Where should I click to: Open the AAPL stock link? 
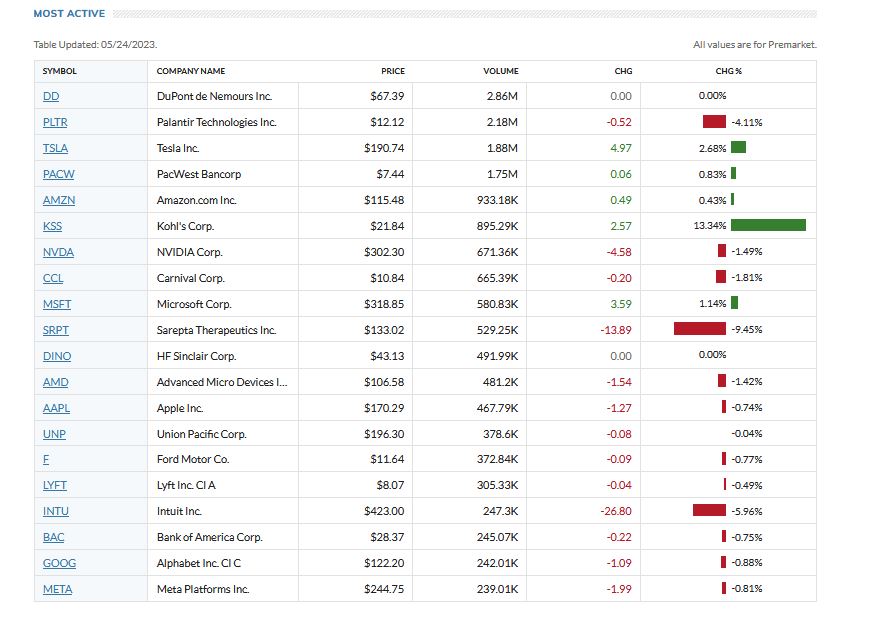click(x=56, y=408)
